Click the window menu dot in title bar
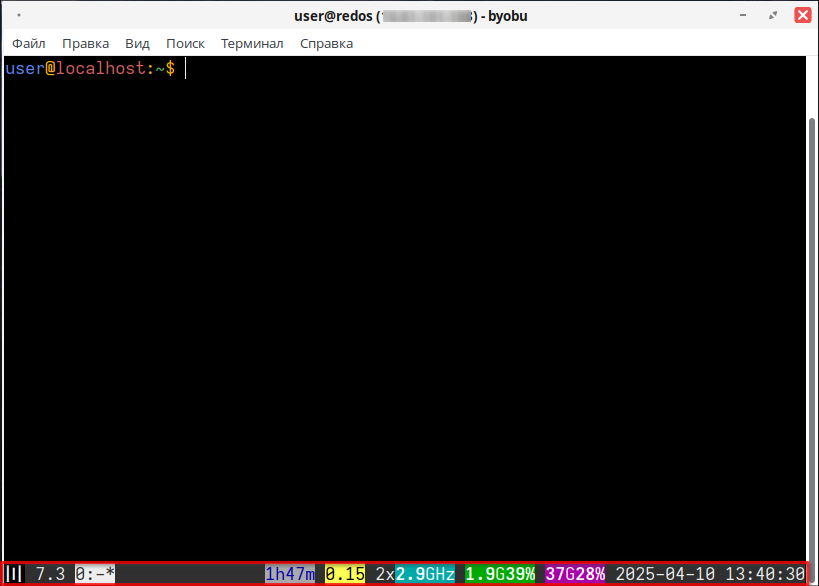Screen dimensions: 819x586 tap(19, 15)
